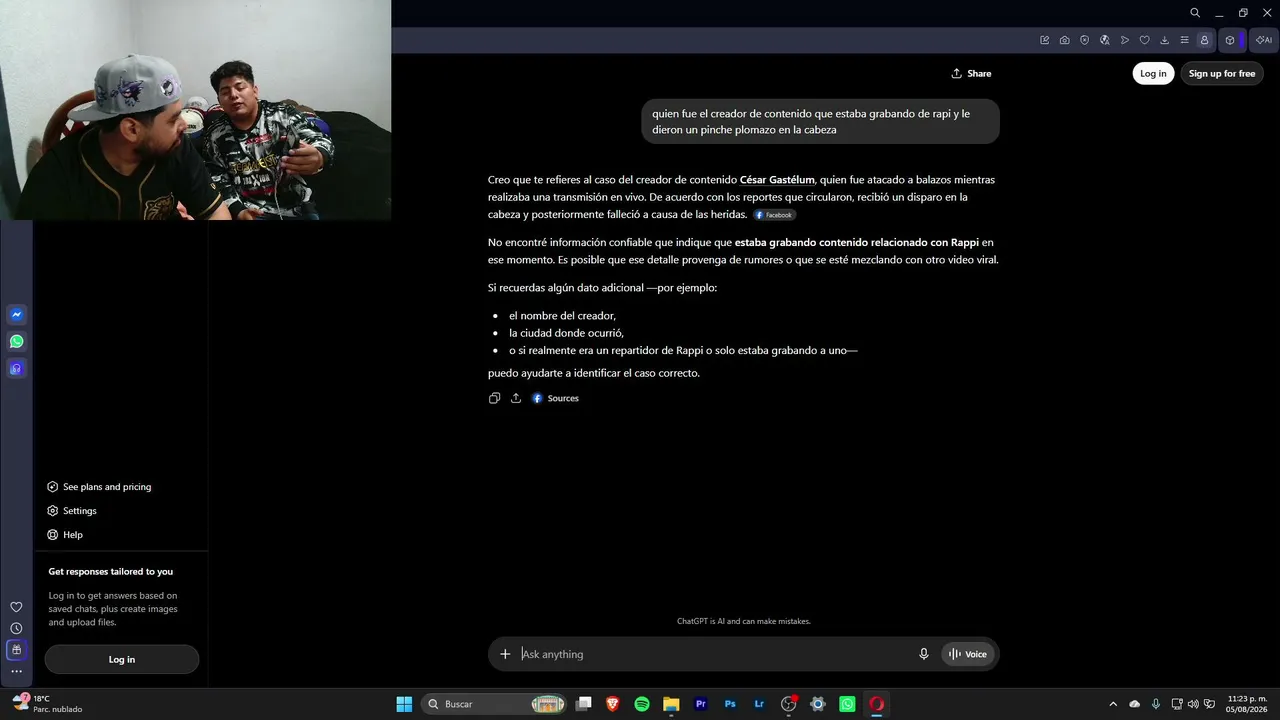Image resolution: width=1280 pixels, height=720 pixels.
Task: Click the webcam video overlay
Action: pos(195,110)
